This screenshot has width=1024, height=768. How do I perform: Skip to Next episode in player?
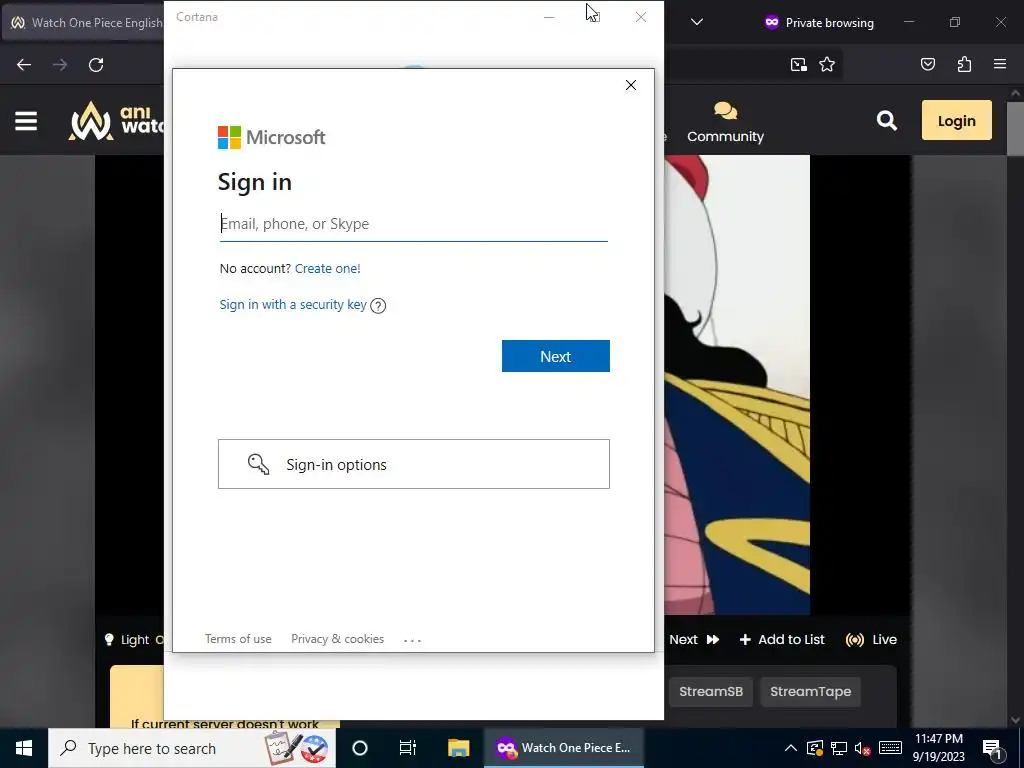pos(694,639)
